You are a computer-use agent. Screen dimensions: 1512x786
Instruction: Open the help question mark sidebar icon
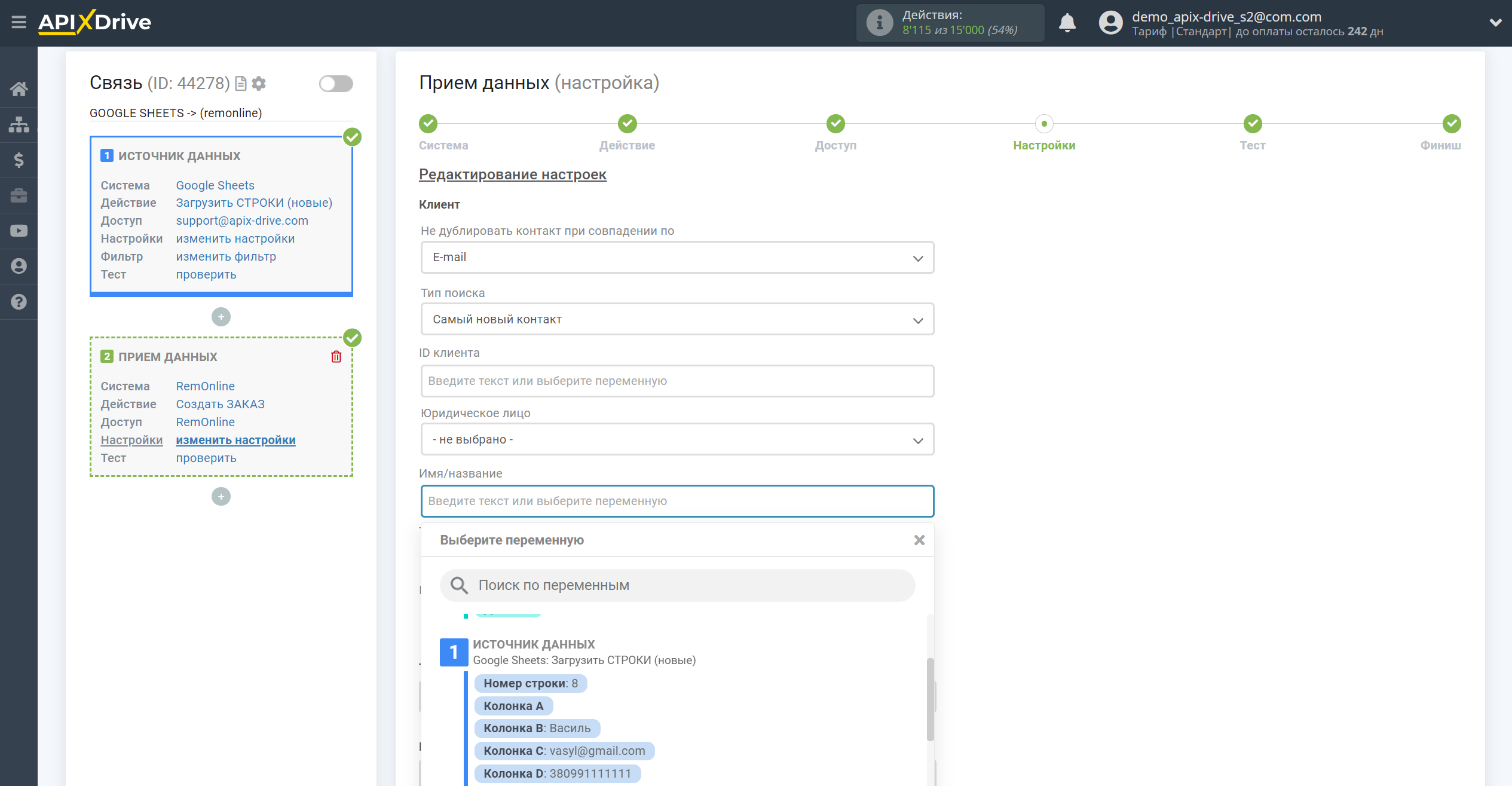pyautogui.click(x=19, y=302)
